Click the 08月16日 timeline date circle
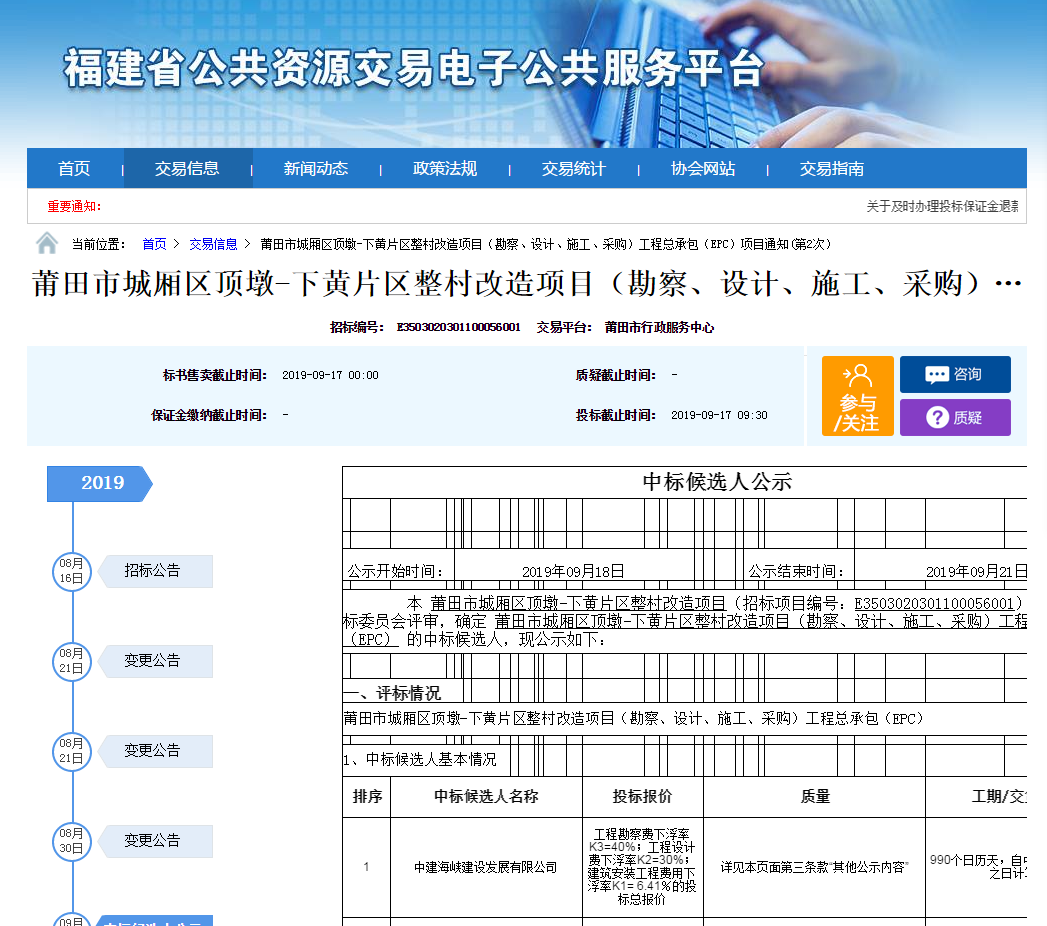Screen dimensions: 1047x926 click(71, 571)
